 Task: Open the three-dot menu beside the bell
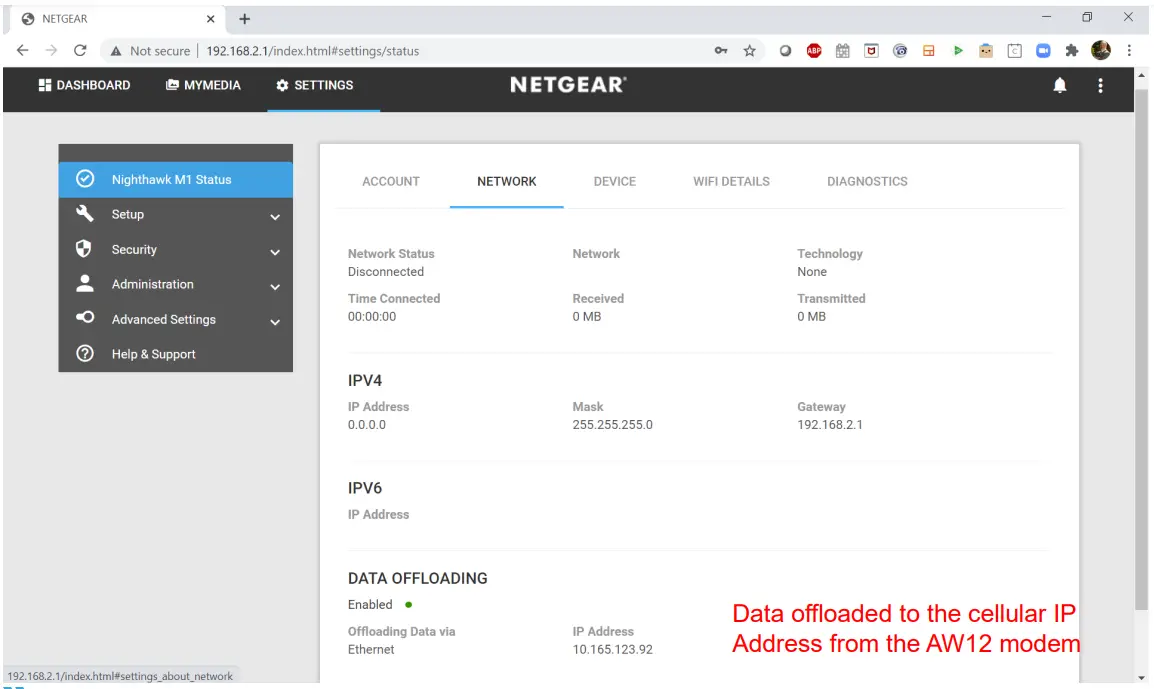[x=1100, y=86]
